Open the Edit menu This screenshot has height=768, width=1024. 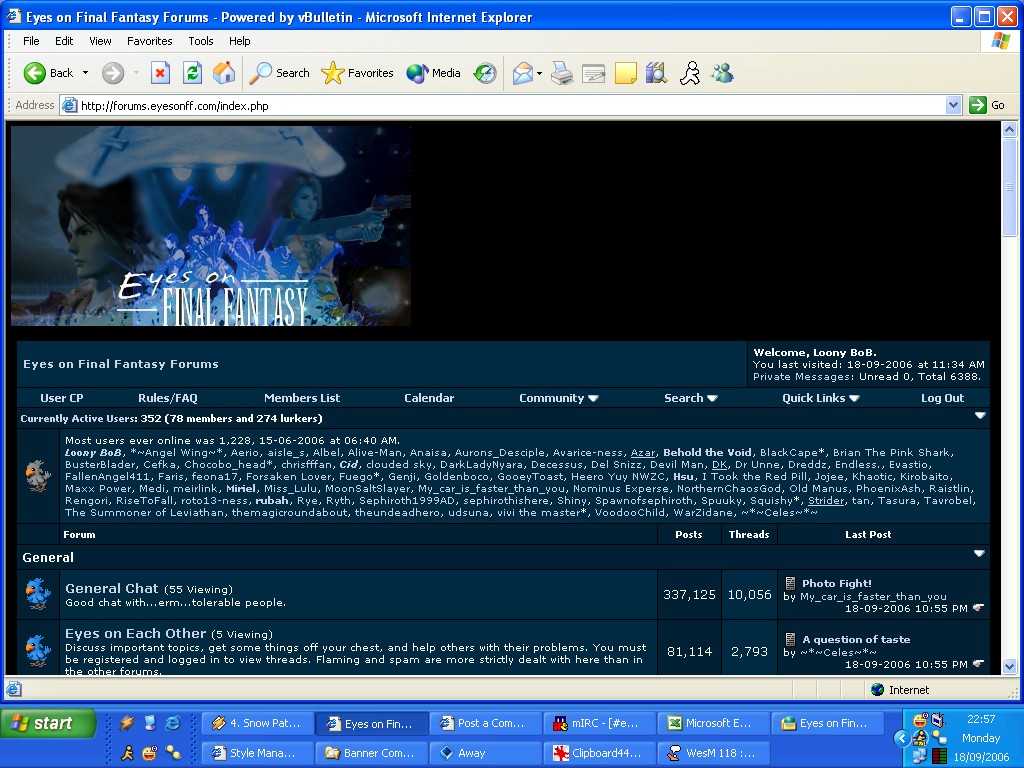tap(64, 41)
